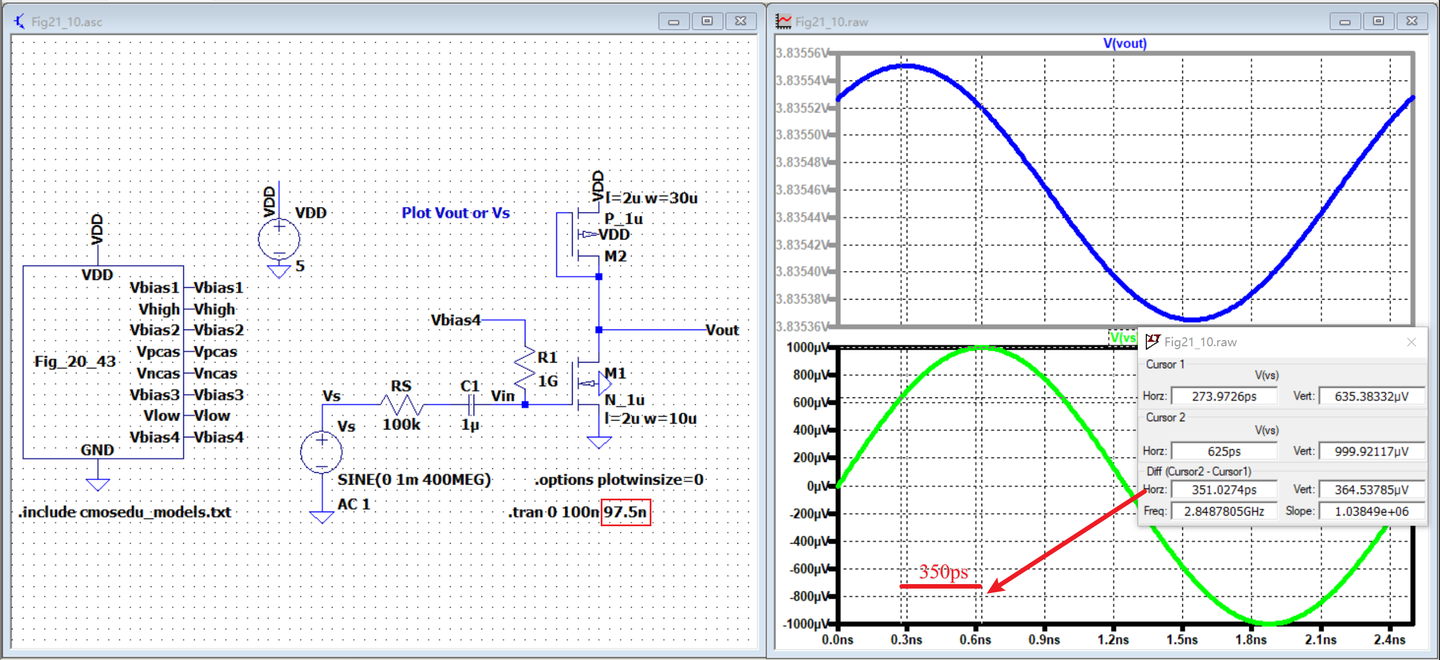Screen dimensions: 1440x660
Task: Click the Cursor 1 Vert field 635.38332µV
Action: (x=1372, y=396)
